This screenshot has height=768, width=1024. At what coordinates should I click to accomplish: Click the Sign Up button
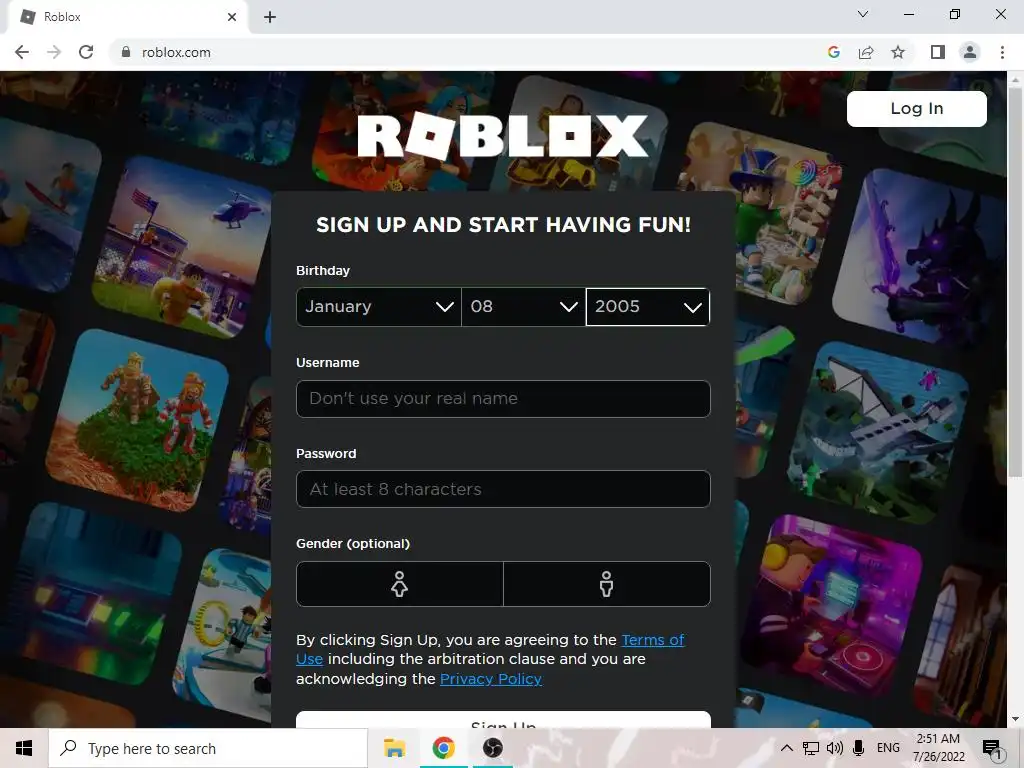(503, 720)
